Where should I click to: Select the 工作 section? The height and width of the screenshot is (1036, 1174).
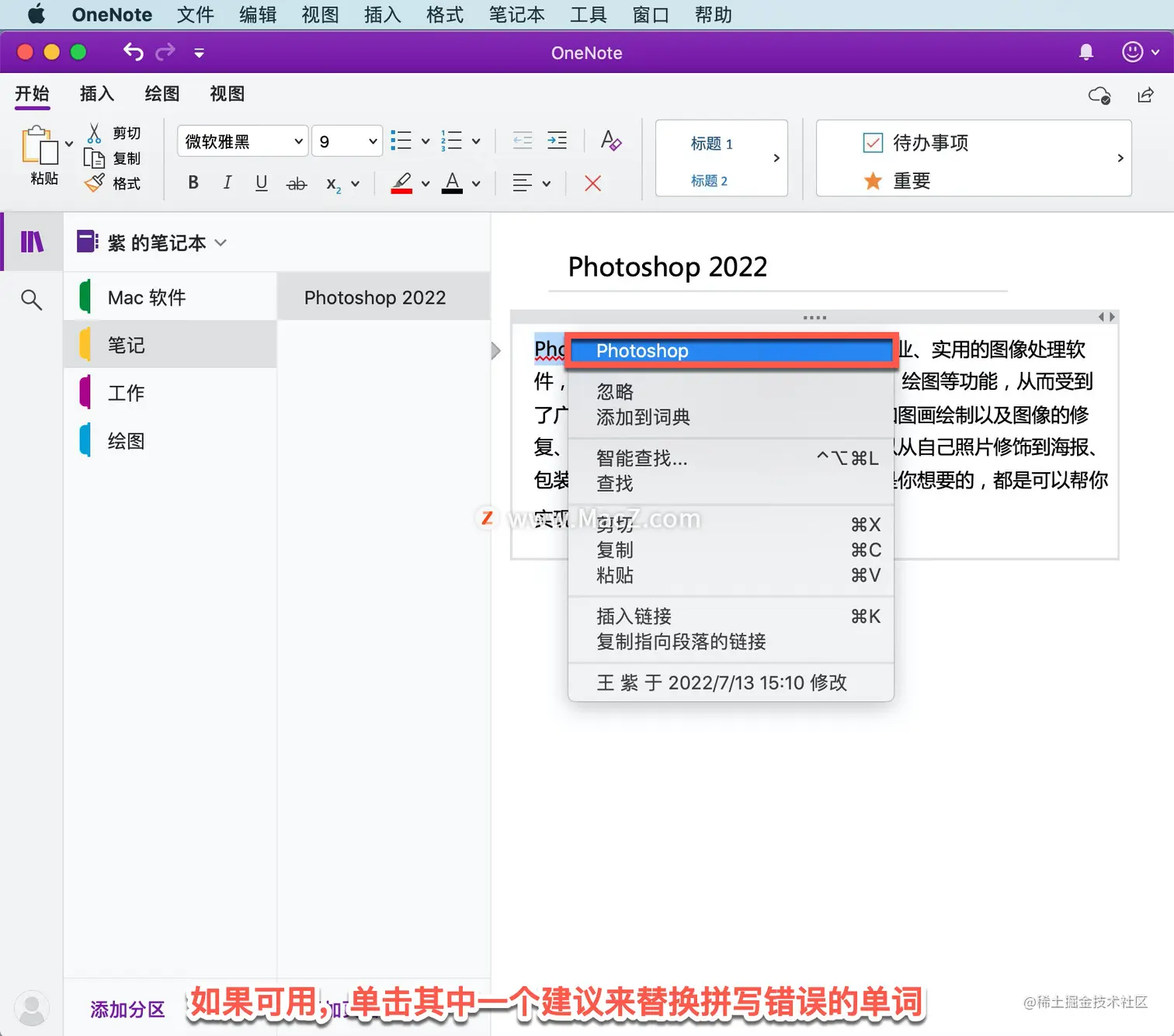(x=170, y=393)
